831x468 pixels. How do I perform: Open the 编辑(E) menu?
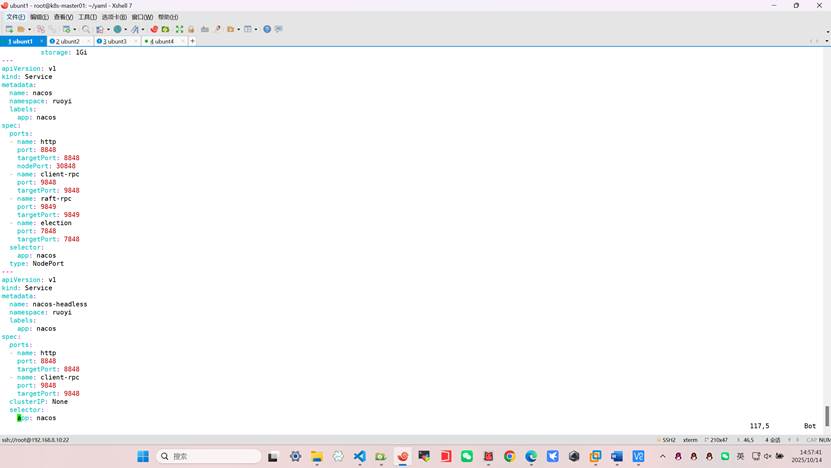tap(39, 17)
